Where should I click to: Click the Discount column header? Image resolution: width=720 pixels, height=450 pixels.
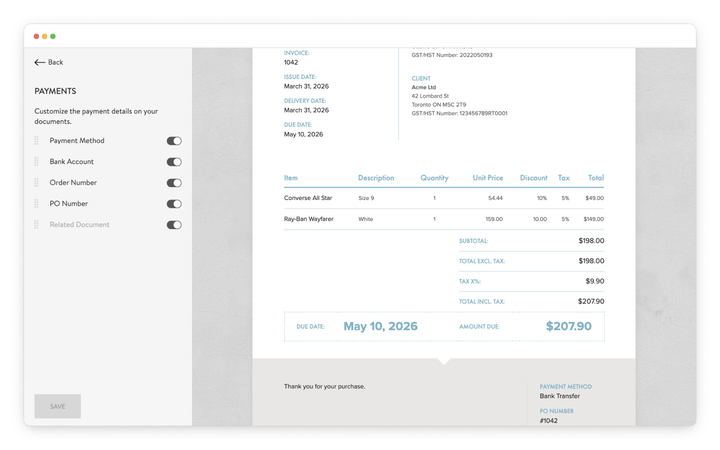534,178
